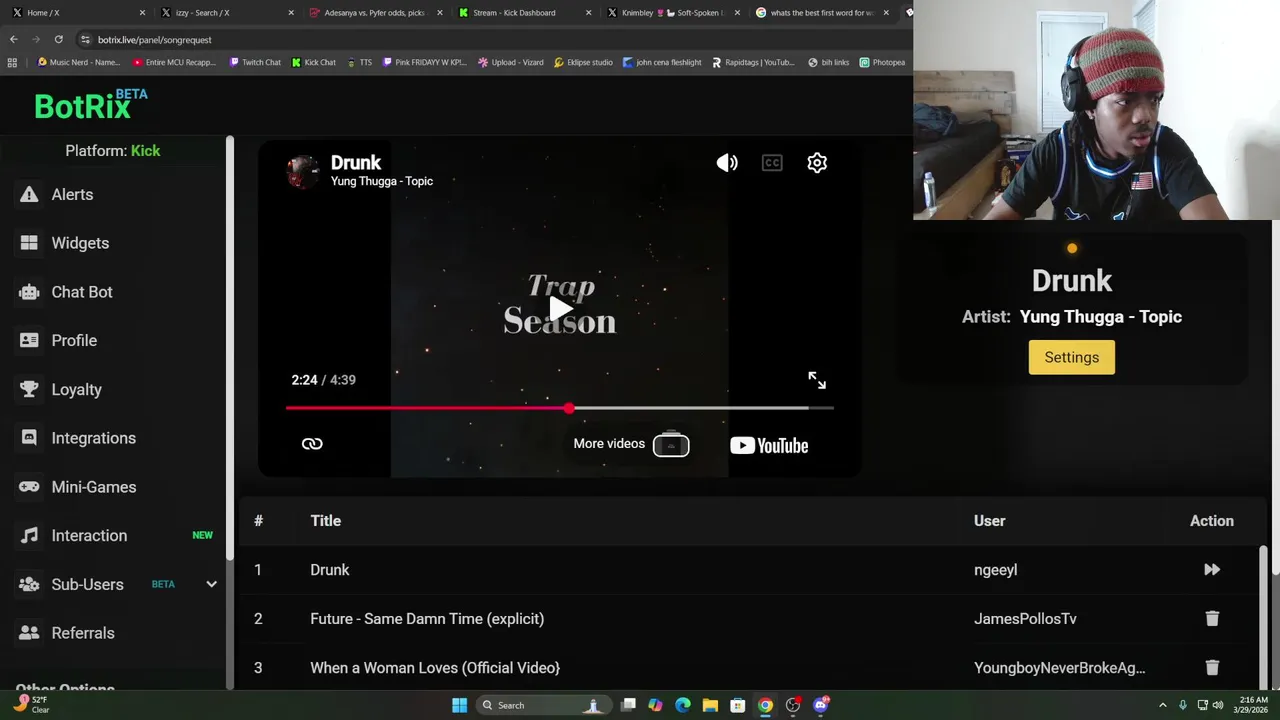Reload the BotRix page
Viewport: 1280px width, 720px height.
(58, 39)
